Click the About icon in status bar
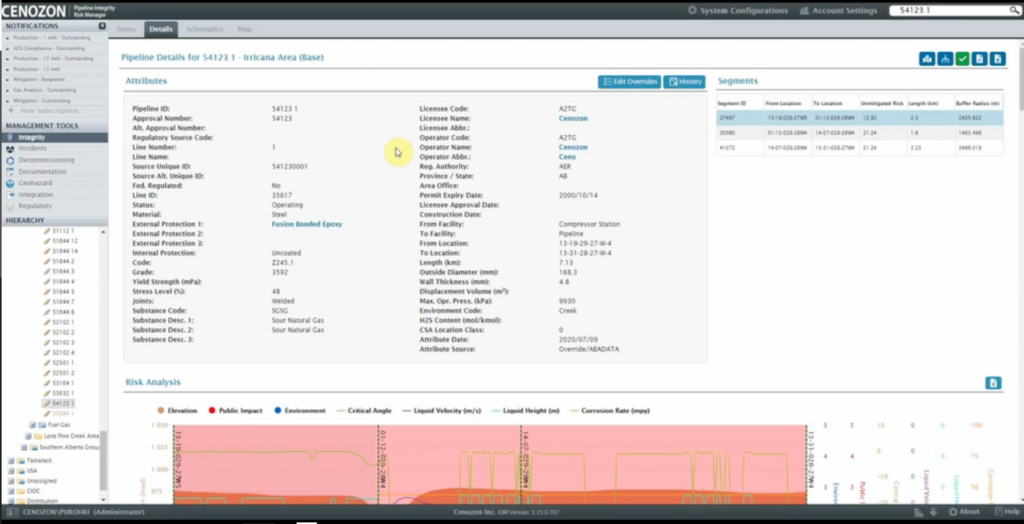 coord(953,512)
